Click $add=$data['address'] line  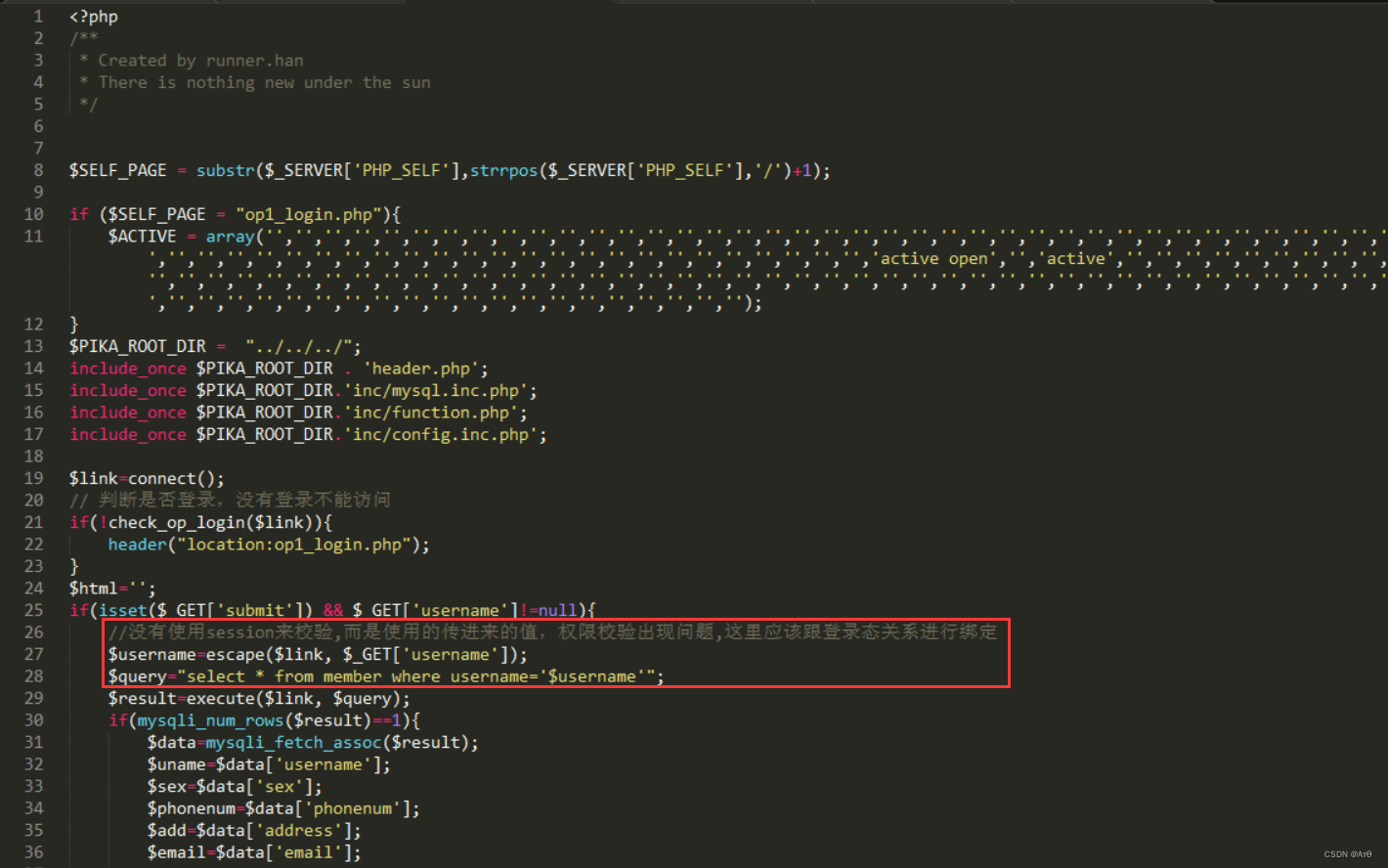pyautogui.click(x=254, y=830)
